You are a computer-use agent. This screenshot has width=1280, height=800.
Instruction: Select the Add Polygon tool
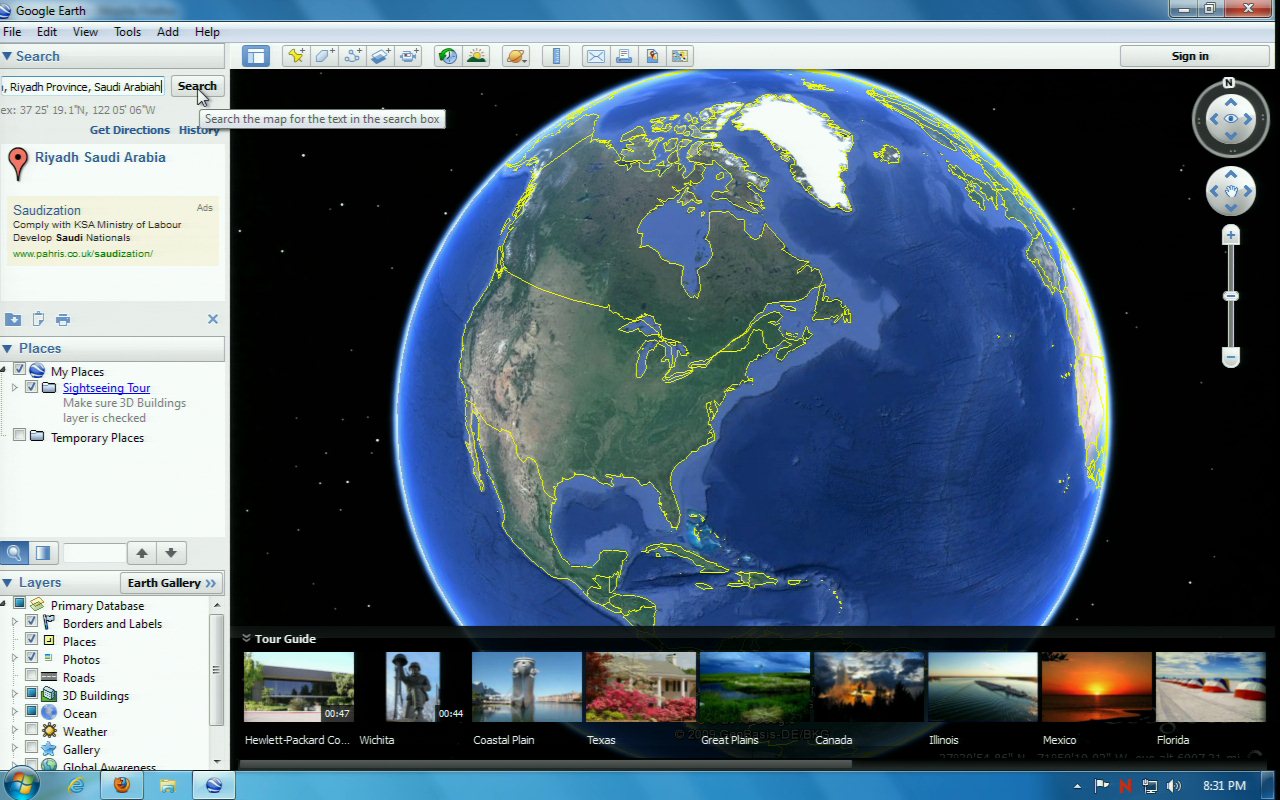tap(324, 56)
